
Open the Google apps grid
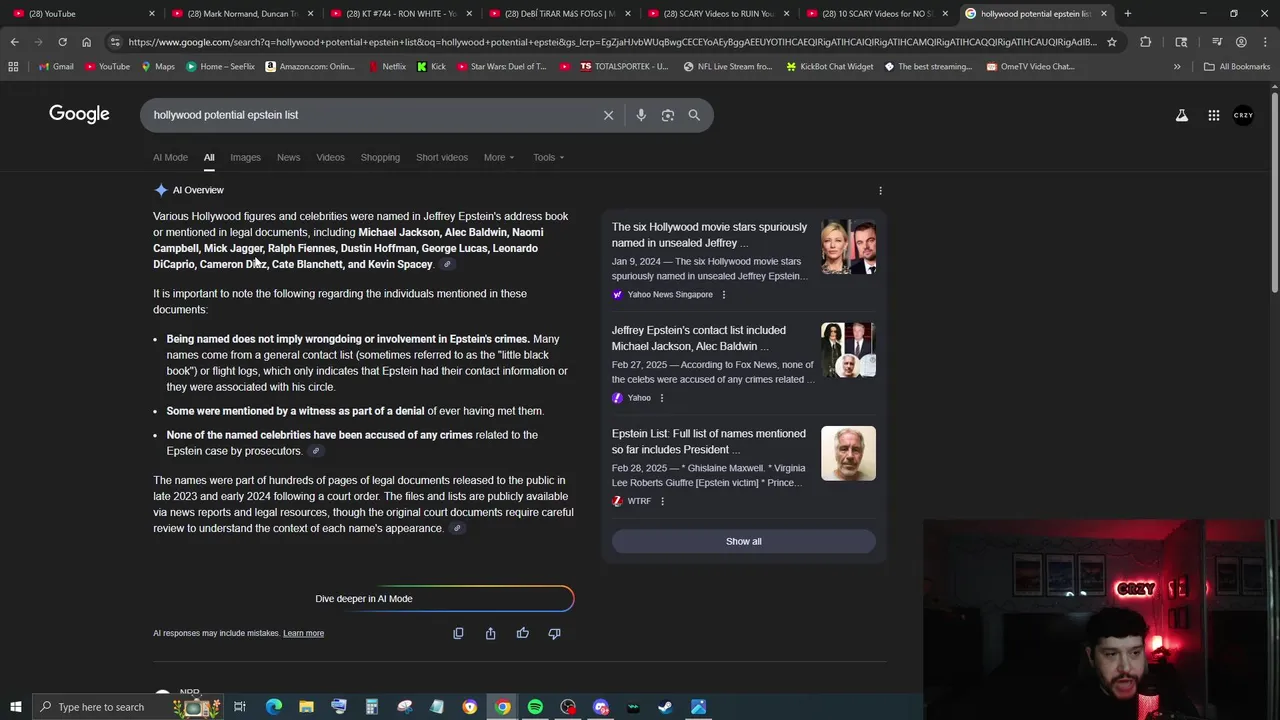tap(1214, 115)
